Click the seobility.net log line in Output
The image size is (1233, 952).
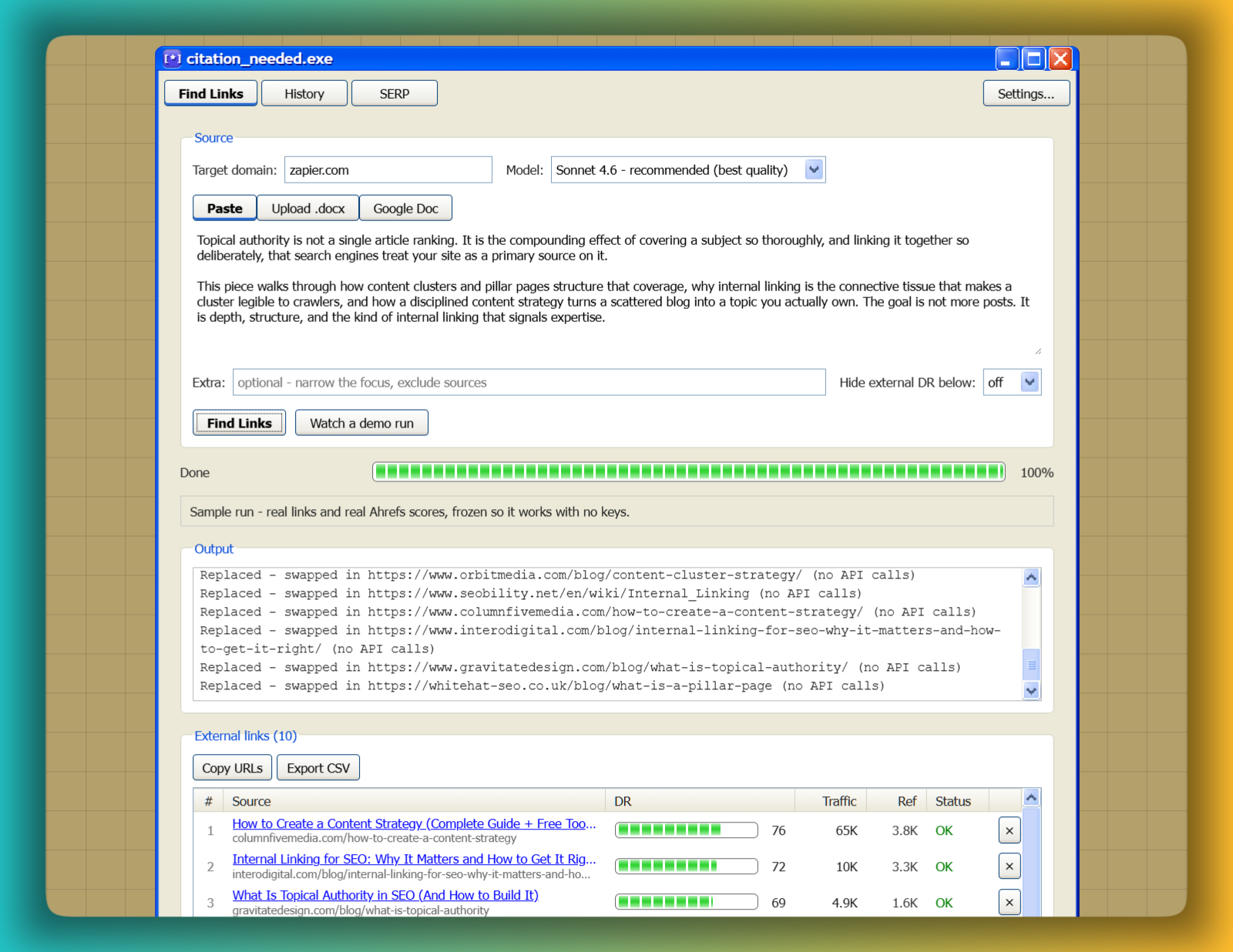[531, 593]
